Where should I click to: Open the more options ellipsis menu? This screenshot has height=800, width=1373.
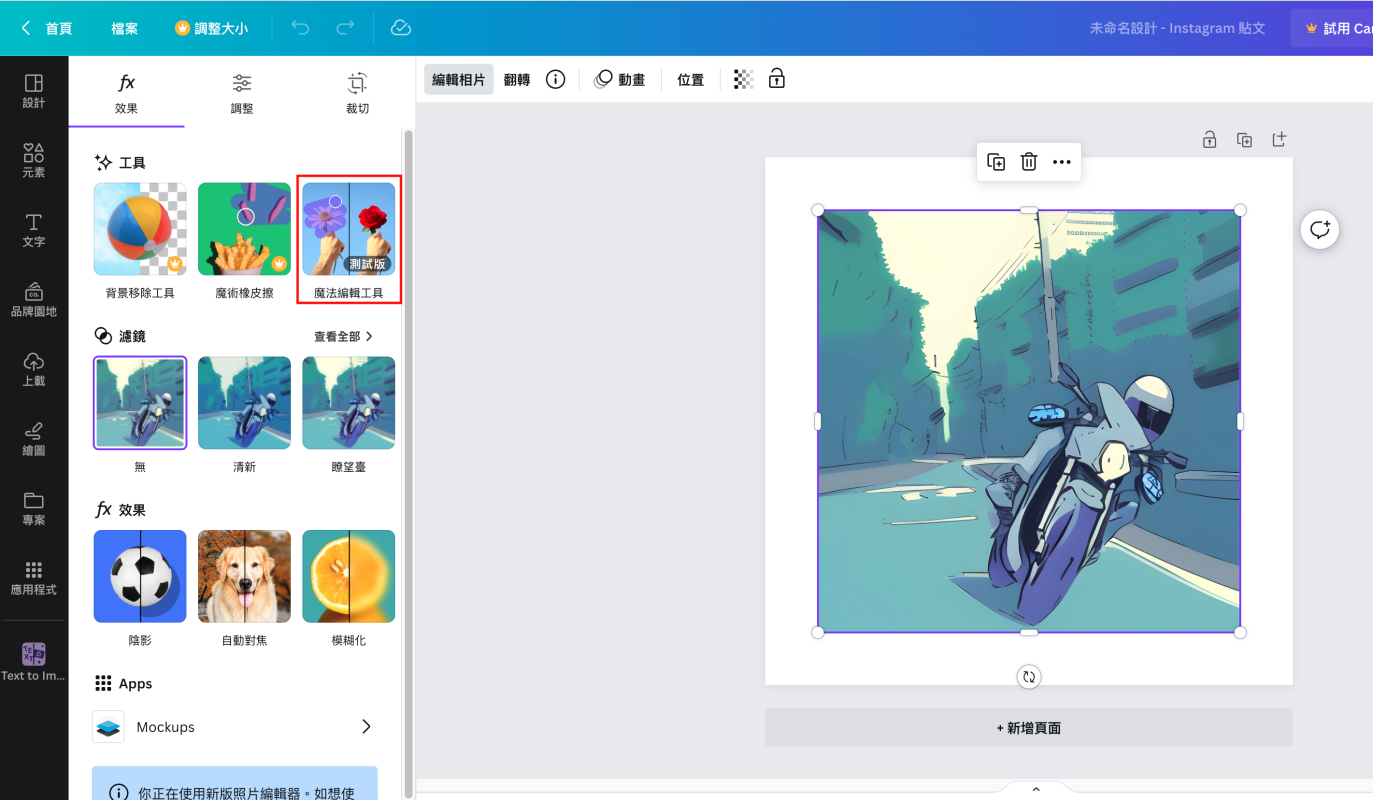1061,162
